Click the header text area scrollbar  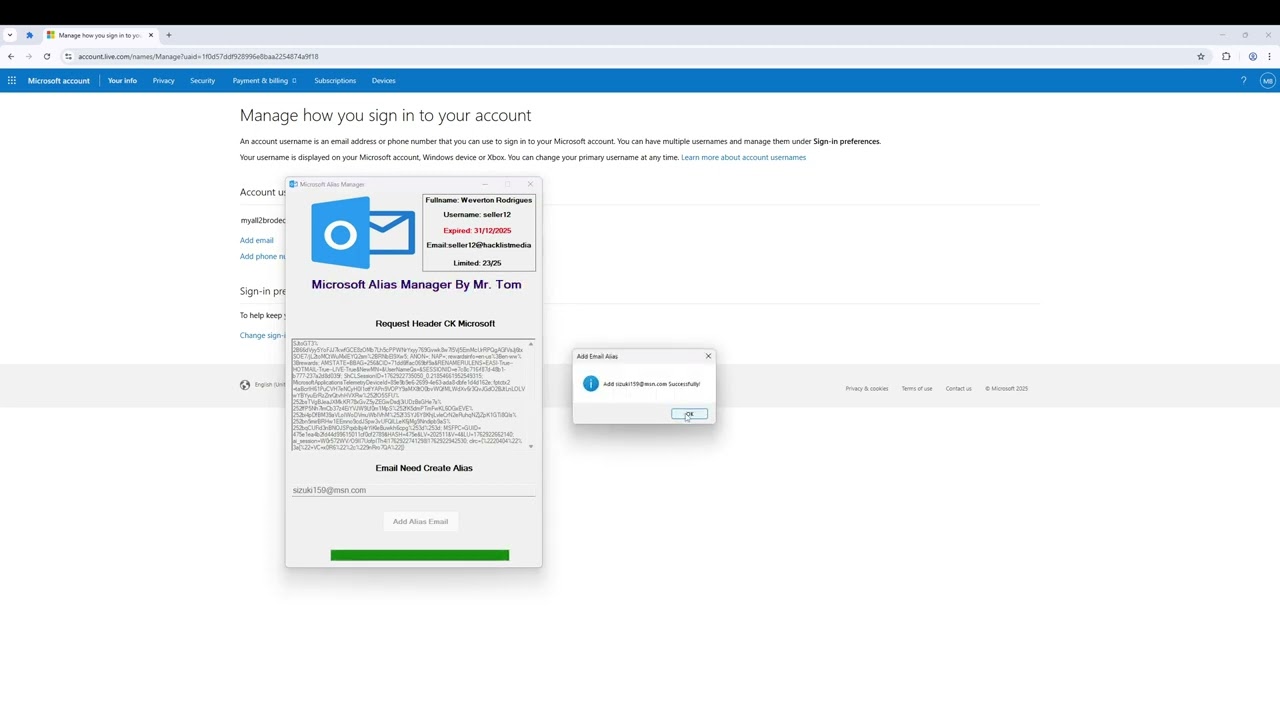click(x=531, y=395)
